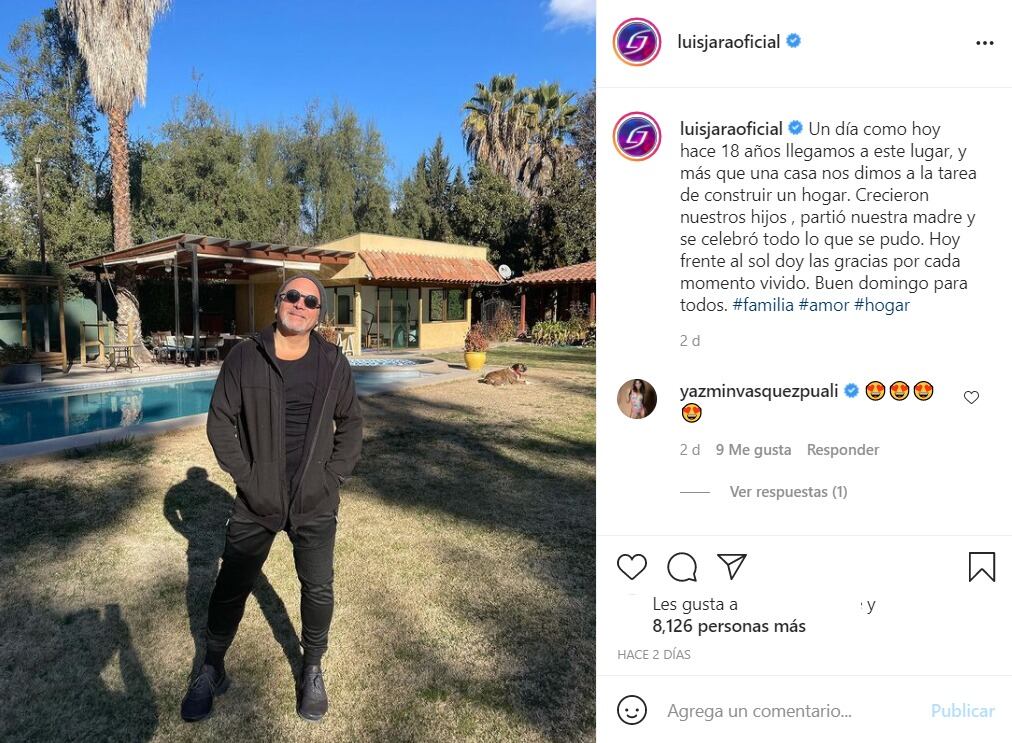
Task: Click the Publicar button
Action: (962, 711)
